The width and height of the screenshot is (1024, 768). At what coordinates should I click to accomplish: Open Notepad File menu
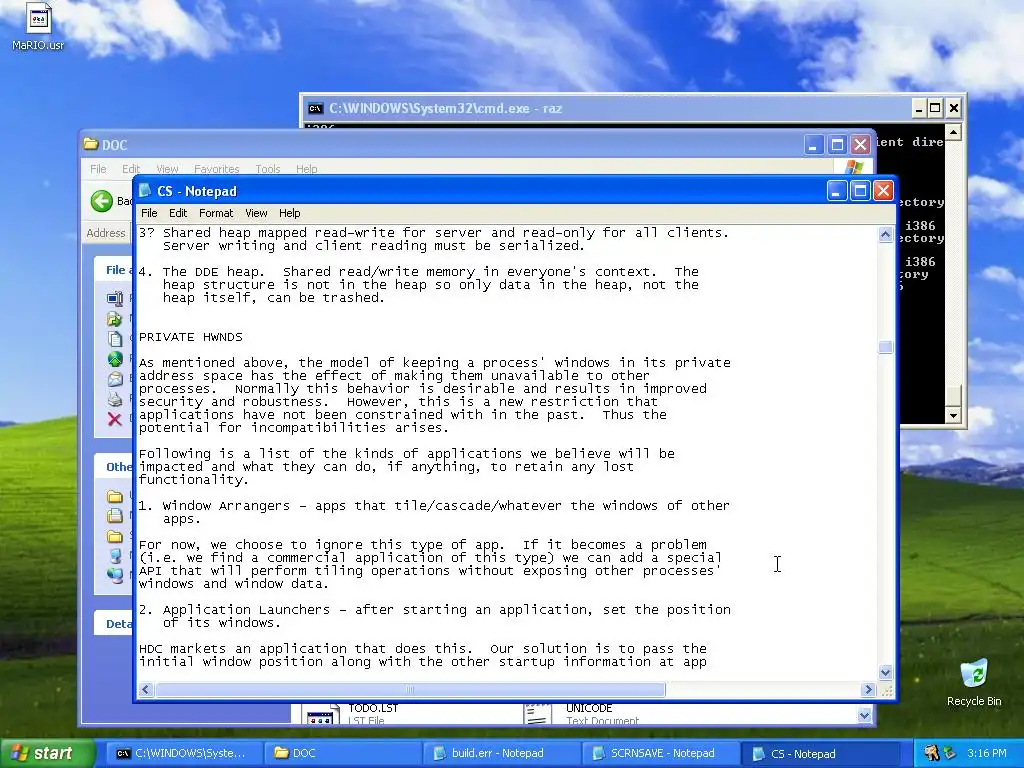pos(149,213)
